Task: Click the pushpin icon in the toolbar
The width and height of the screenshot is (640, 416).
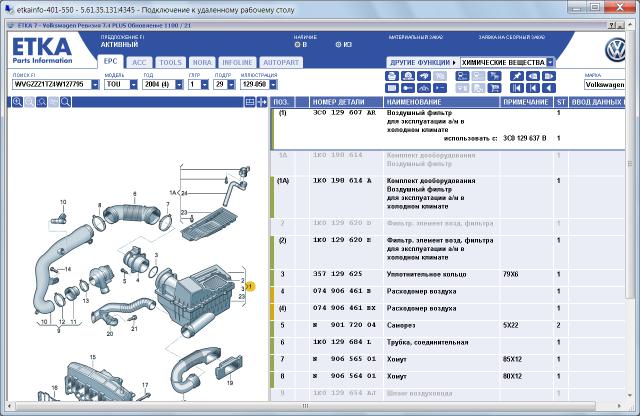Action: coord(517,76)
